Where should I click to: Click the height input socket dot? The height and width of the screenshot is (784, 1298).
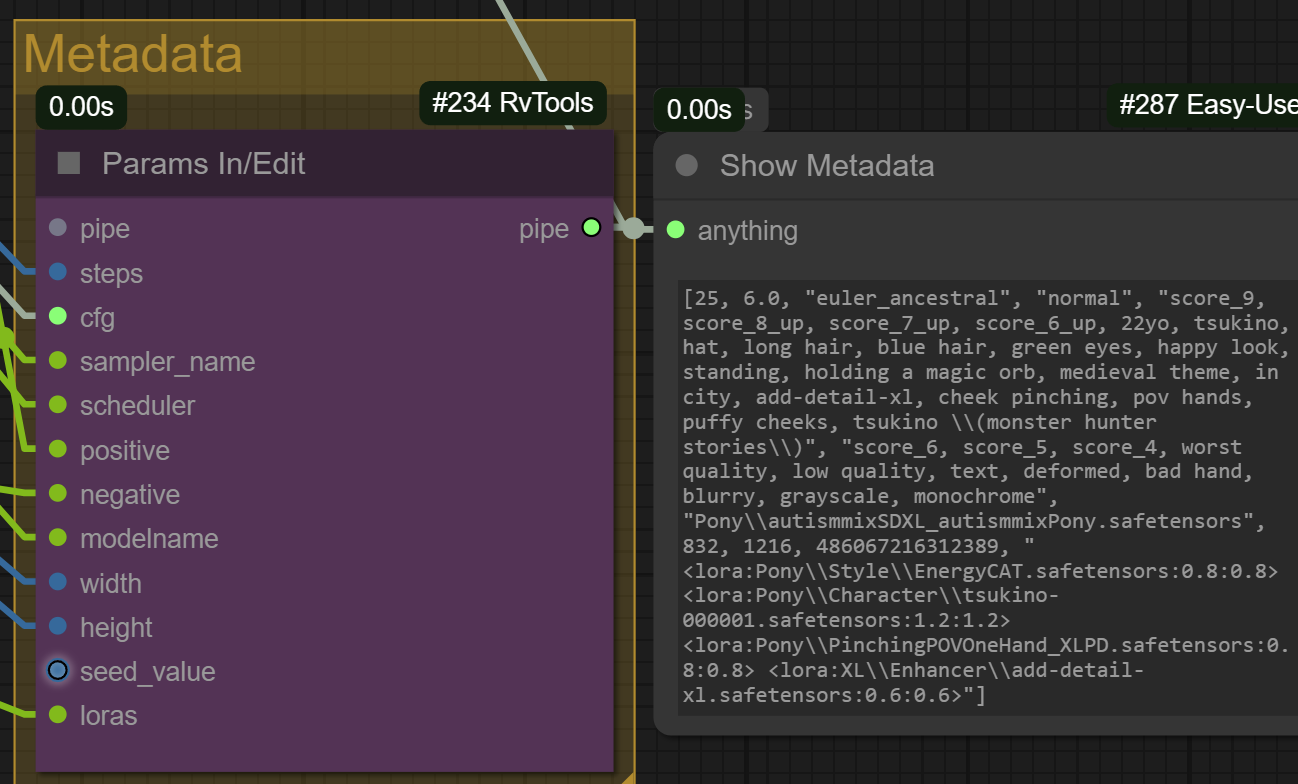click(58, 626)
